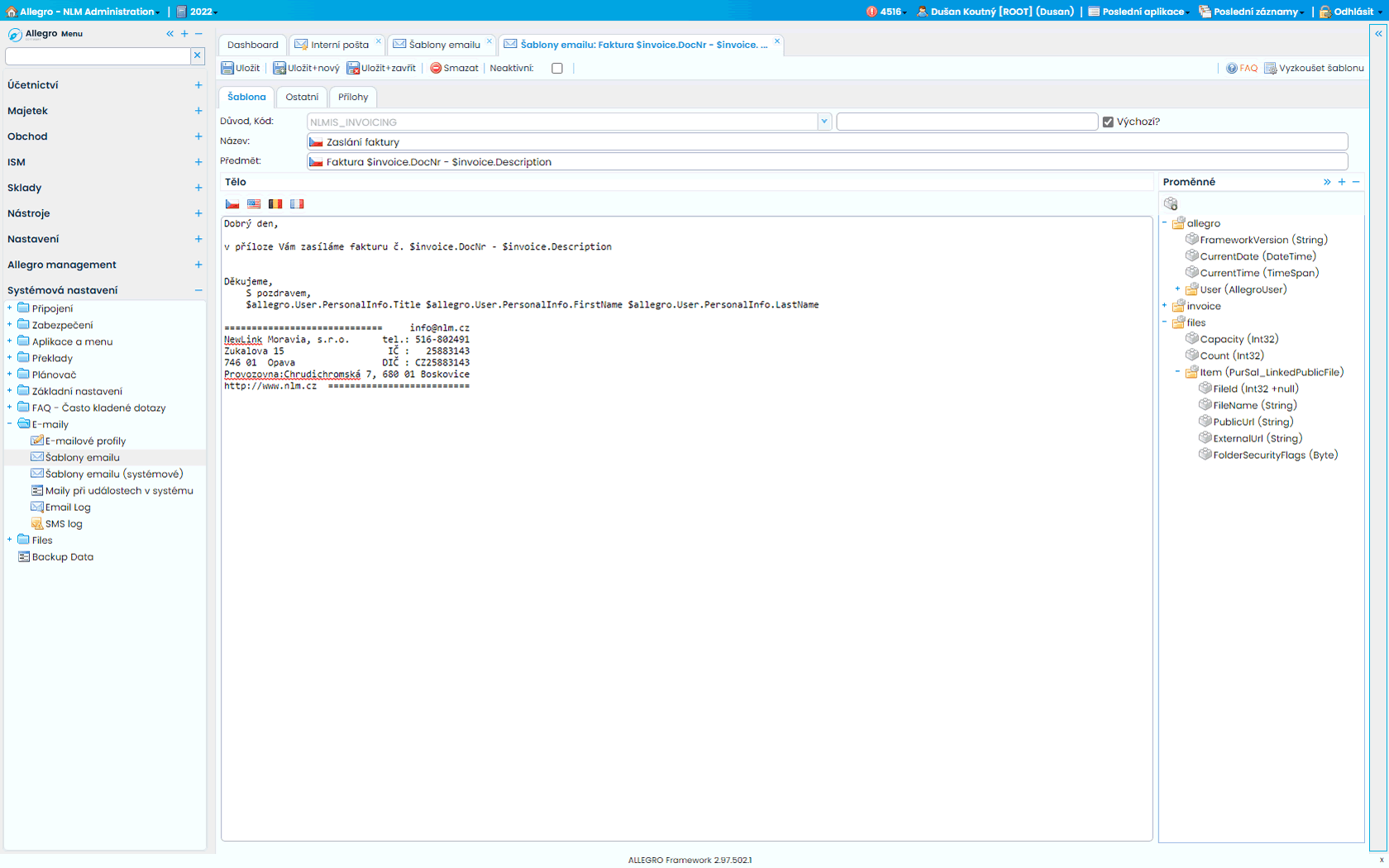The height and width of the screenshot is (868, 1389).
Task: Switch to the Přílohy tab
Action: coord(353,97)
